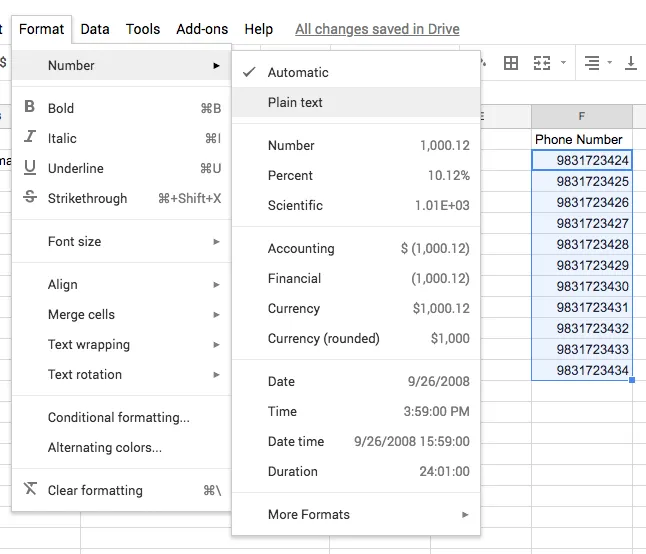
Task: Click the Italic icon in Format menu
Action: pos(29,138)
